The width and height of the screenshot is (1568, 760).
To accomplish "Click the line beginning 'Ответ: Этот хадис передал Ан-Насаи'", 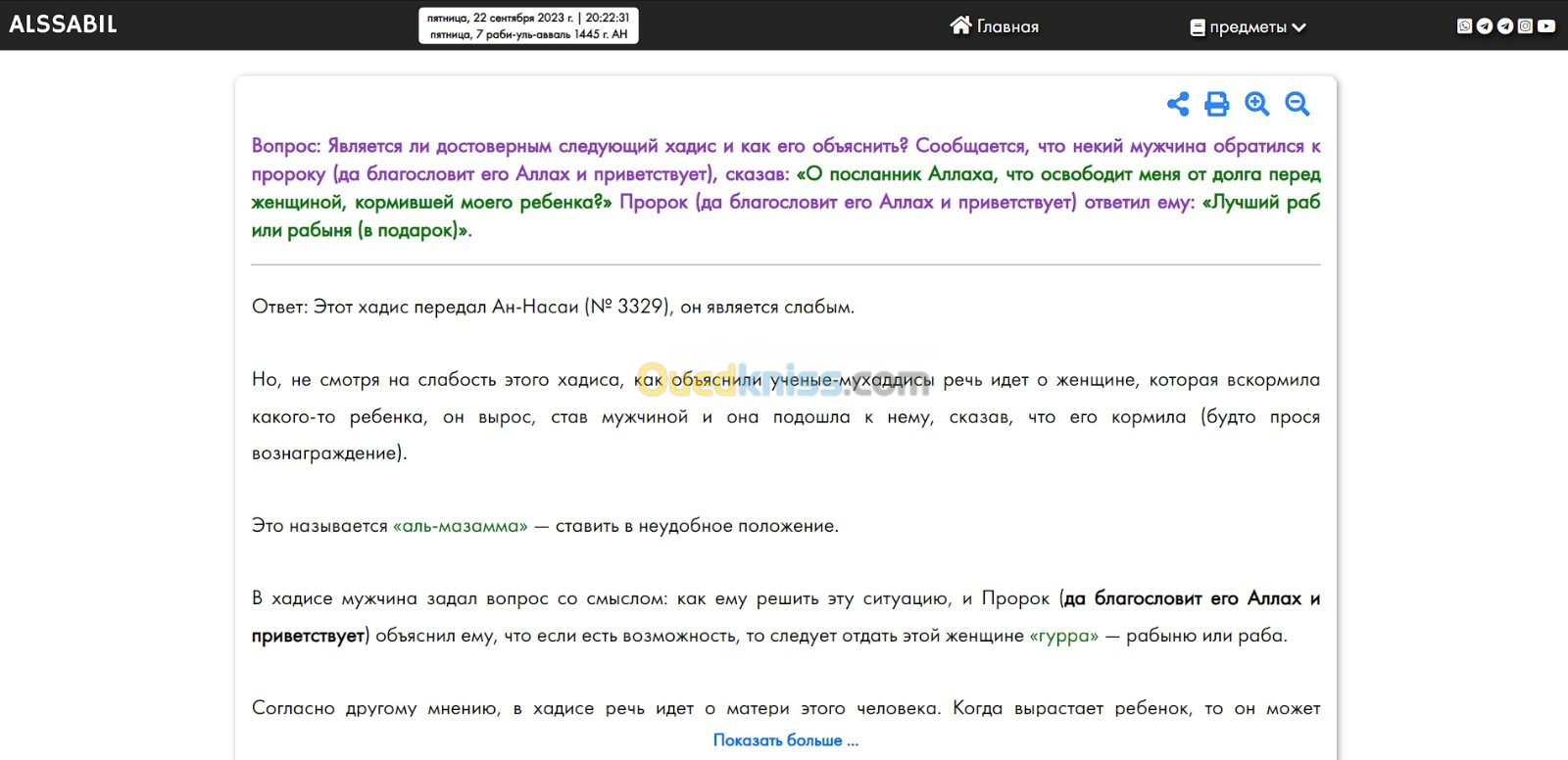I will pyautogui.click(x=553, y=307).
